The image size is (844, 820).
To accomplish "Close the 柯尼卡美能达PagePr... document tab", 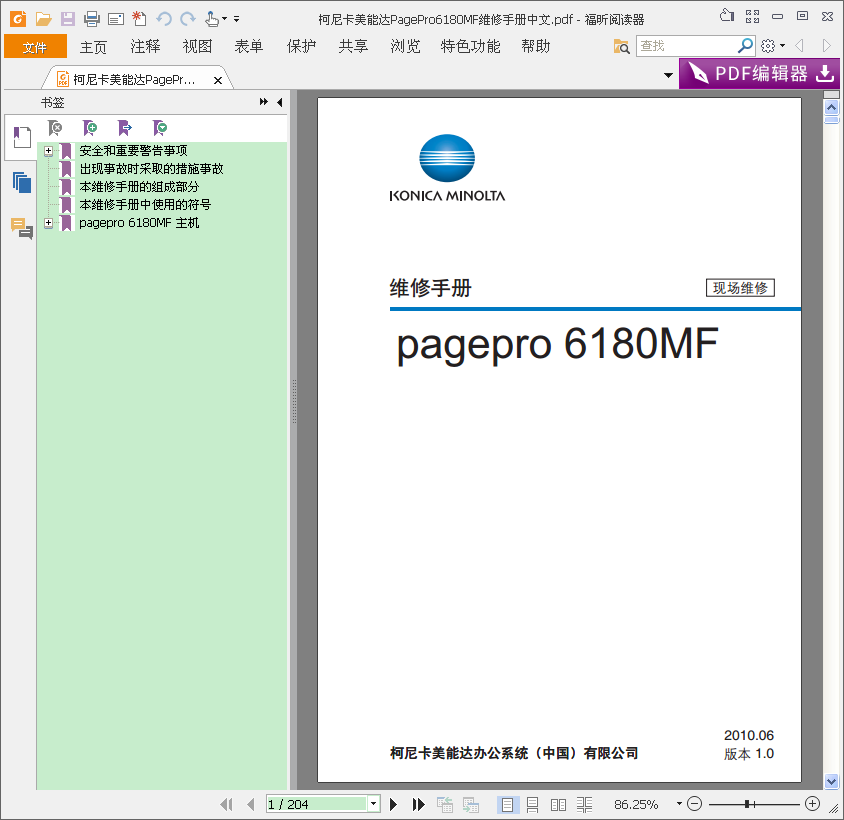I will point(217,80).
